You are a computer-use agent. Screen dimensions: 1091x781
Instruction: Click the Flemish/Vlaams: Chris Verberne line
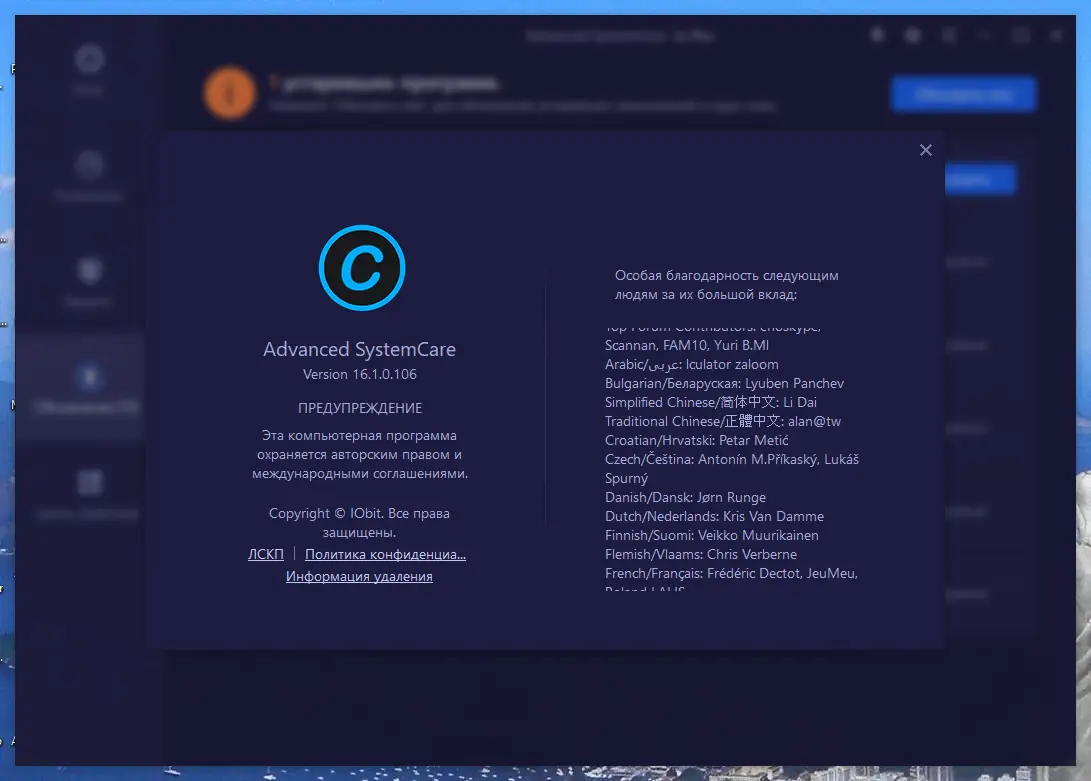pos(701,554)
